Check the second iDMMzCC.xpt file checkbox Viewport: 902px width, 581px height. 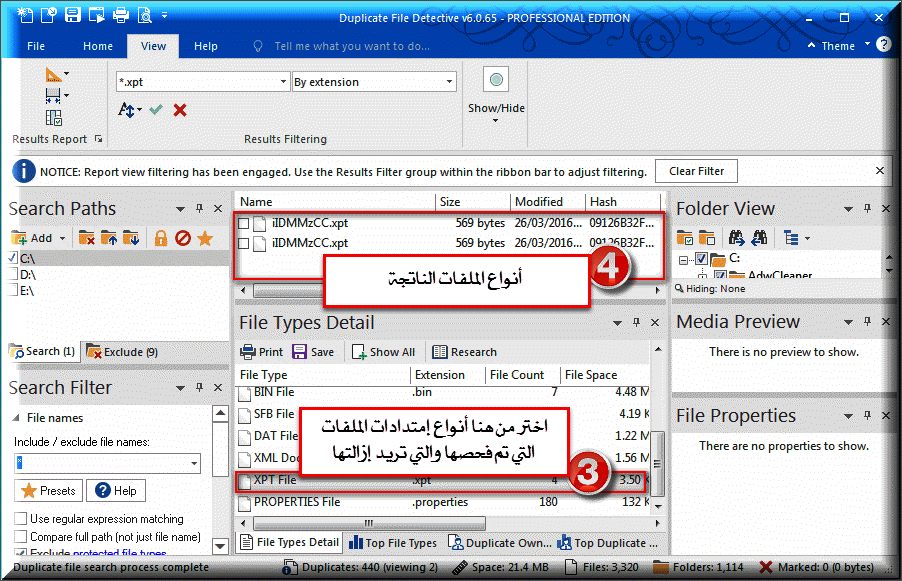[243, 243]
